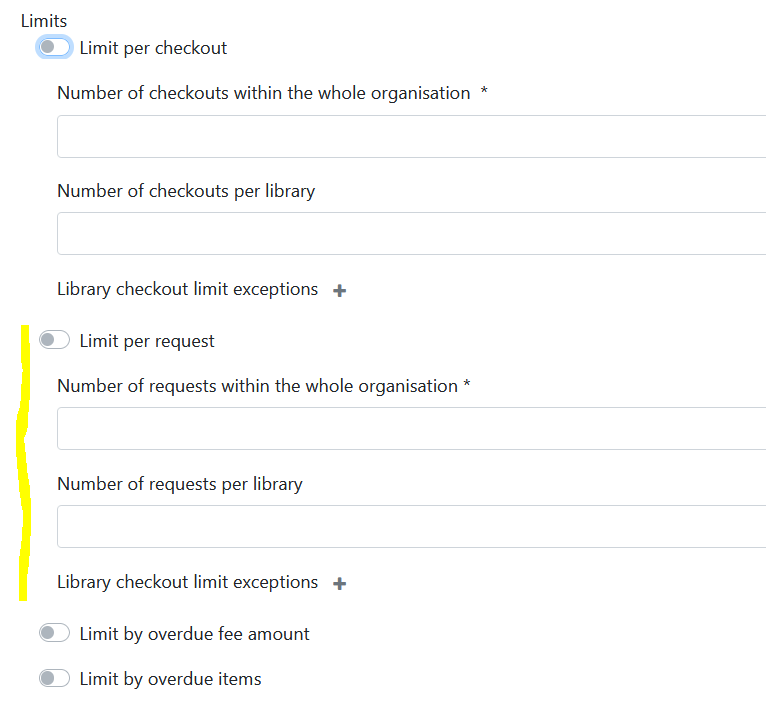Click the "Limit per request" label text
This screenshot has width=766, height=708.
pyautogui.click(x=147, y=341)
